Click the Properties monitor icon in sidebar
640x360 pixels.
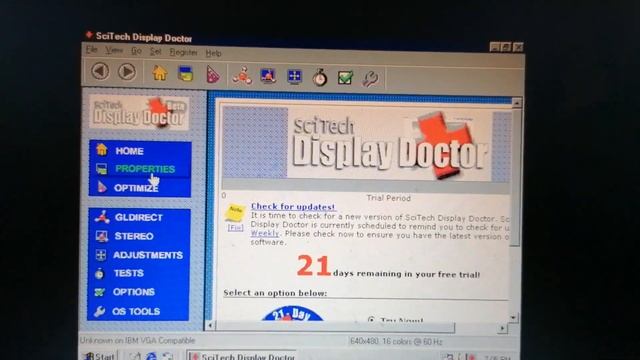101,169
